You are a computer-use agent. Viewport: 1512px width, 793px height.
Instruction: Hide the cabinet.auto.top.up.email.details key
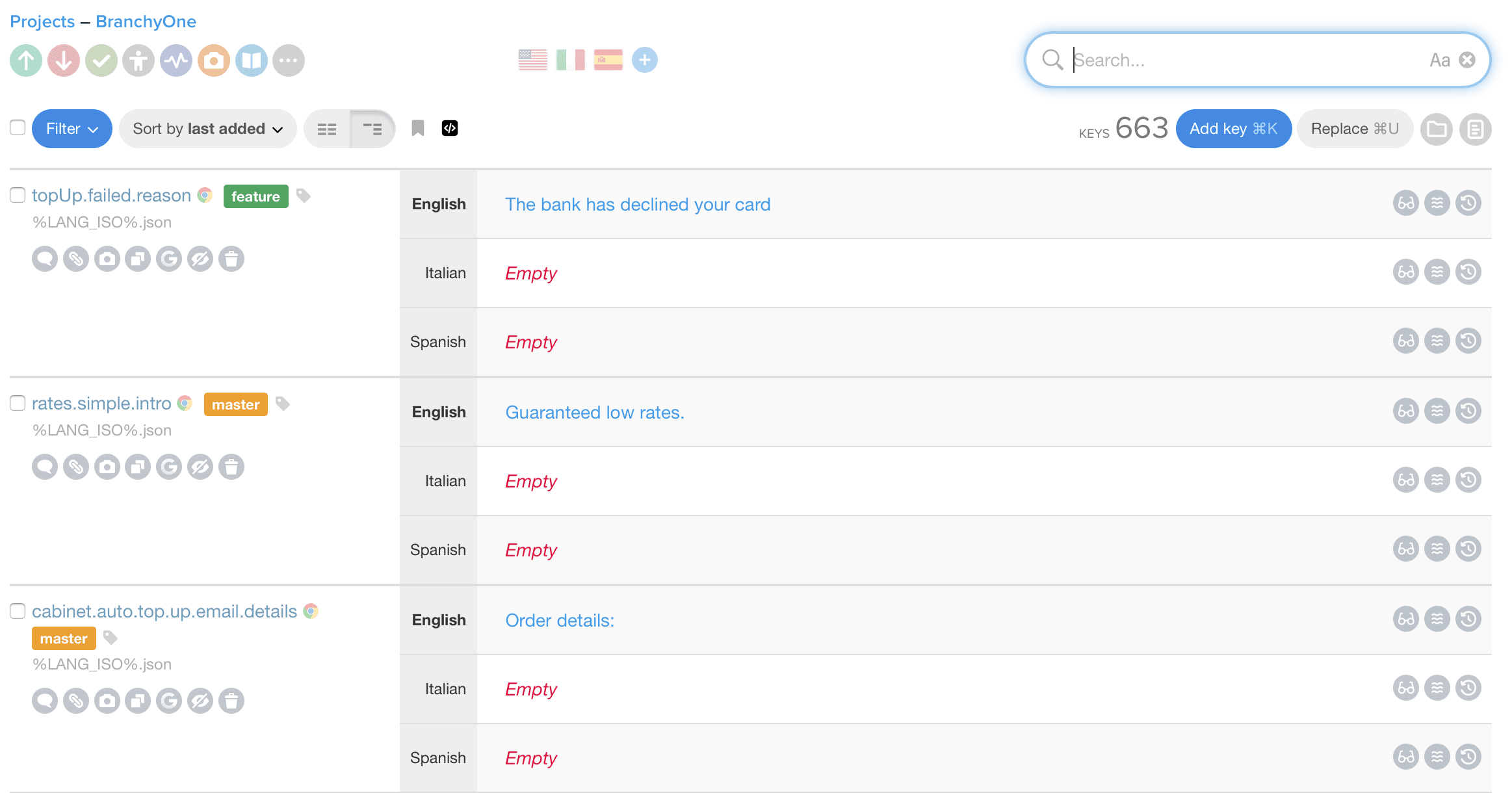pyautogui.click(x=200, y=701)
